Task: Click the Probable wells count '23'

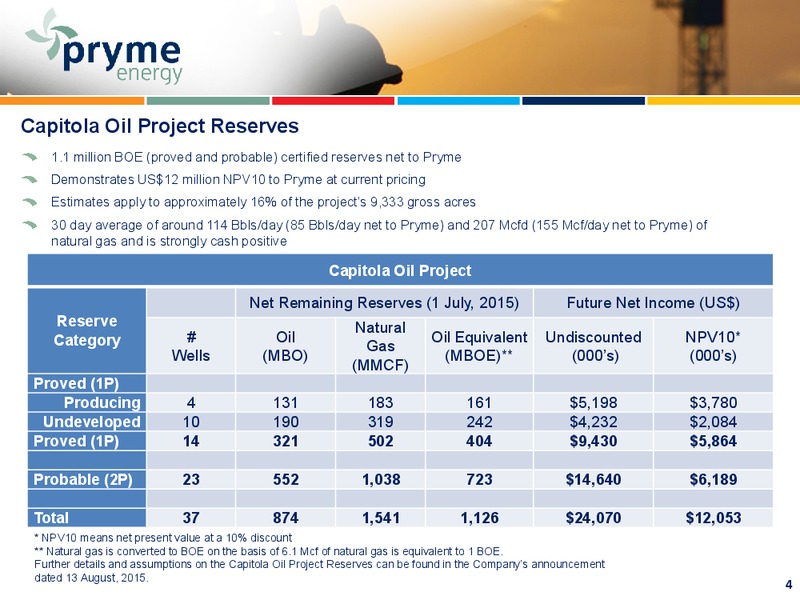Action: (191, 480)
